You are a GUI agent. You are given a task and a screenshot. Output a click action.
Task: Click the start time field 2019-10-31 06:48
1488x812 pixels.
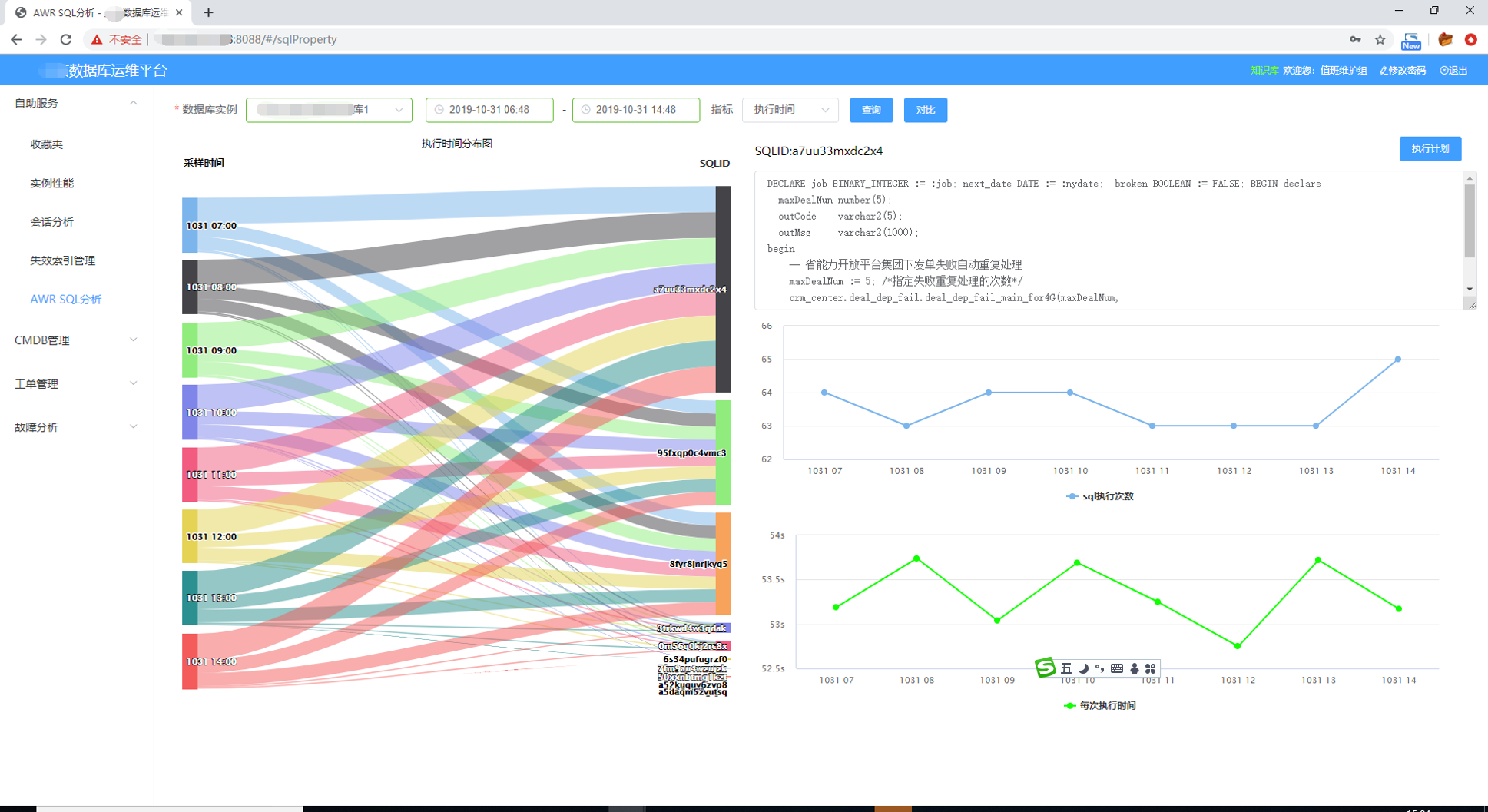(489, 110)
